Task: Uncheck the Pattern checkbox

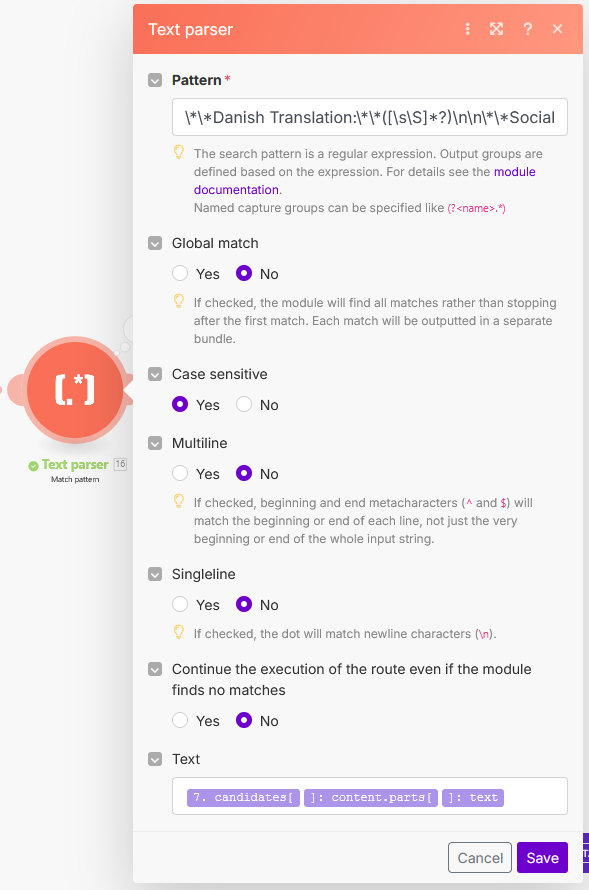Action: click(x=155, y=80)
